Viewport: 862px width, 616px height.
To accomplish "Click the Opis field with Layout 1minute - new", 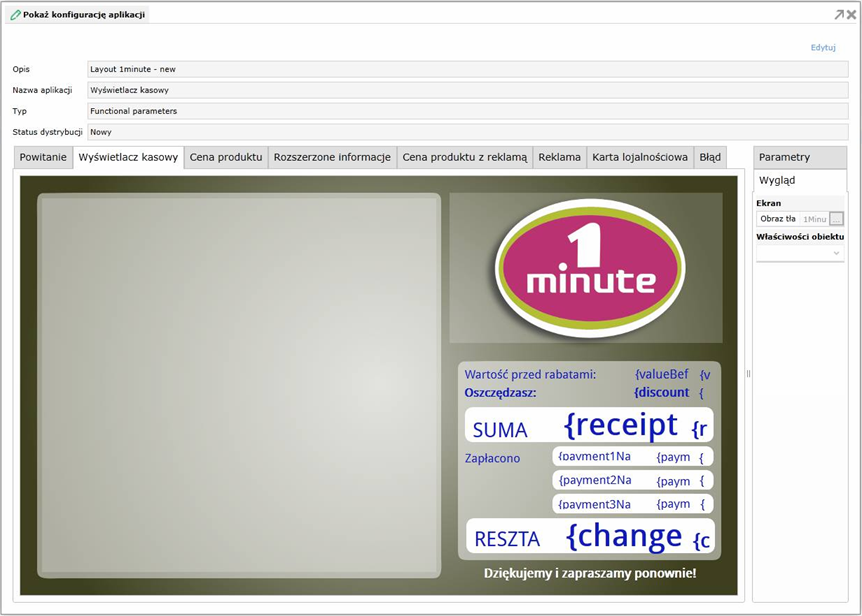I will 468,69.
